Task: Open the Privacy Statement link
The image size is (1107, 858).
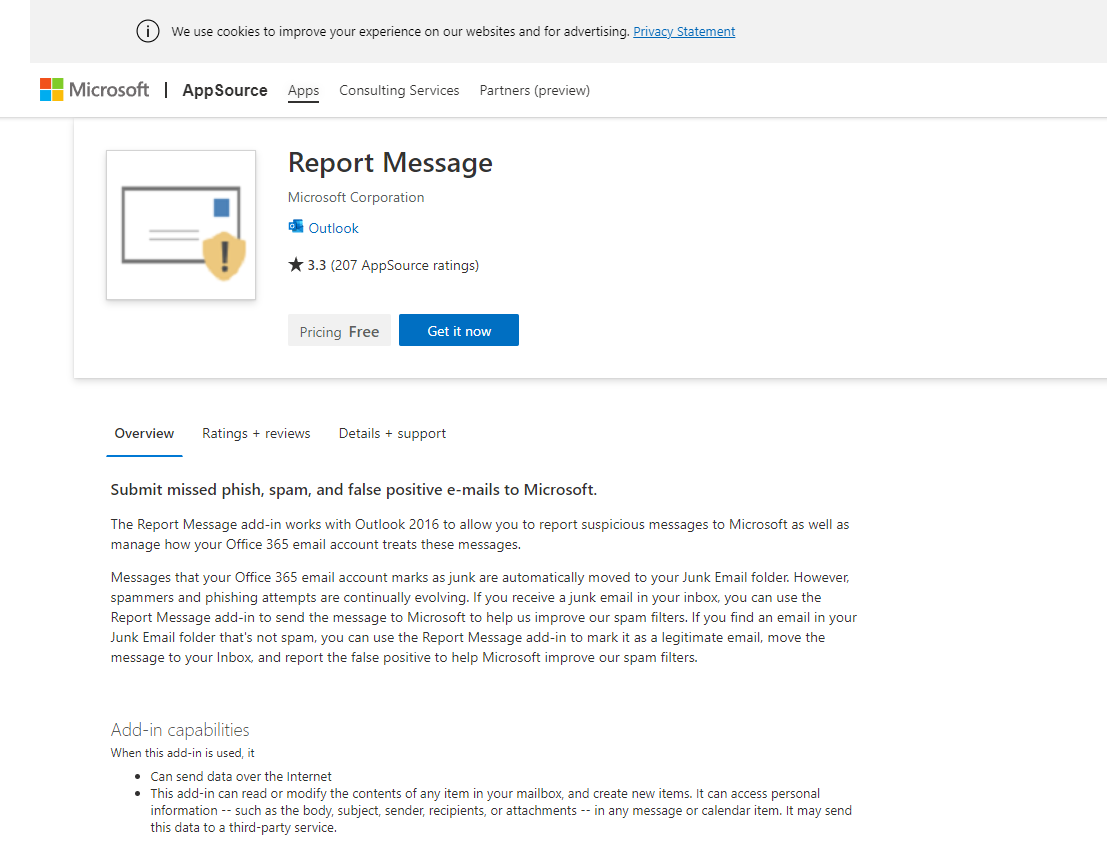Action: 684,32
